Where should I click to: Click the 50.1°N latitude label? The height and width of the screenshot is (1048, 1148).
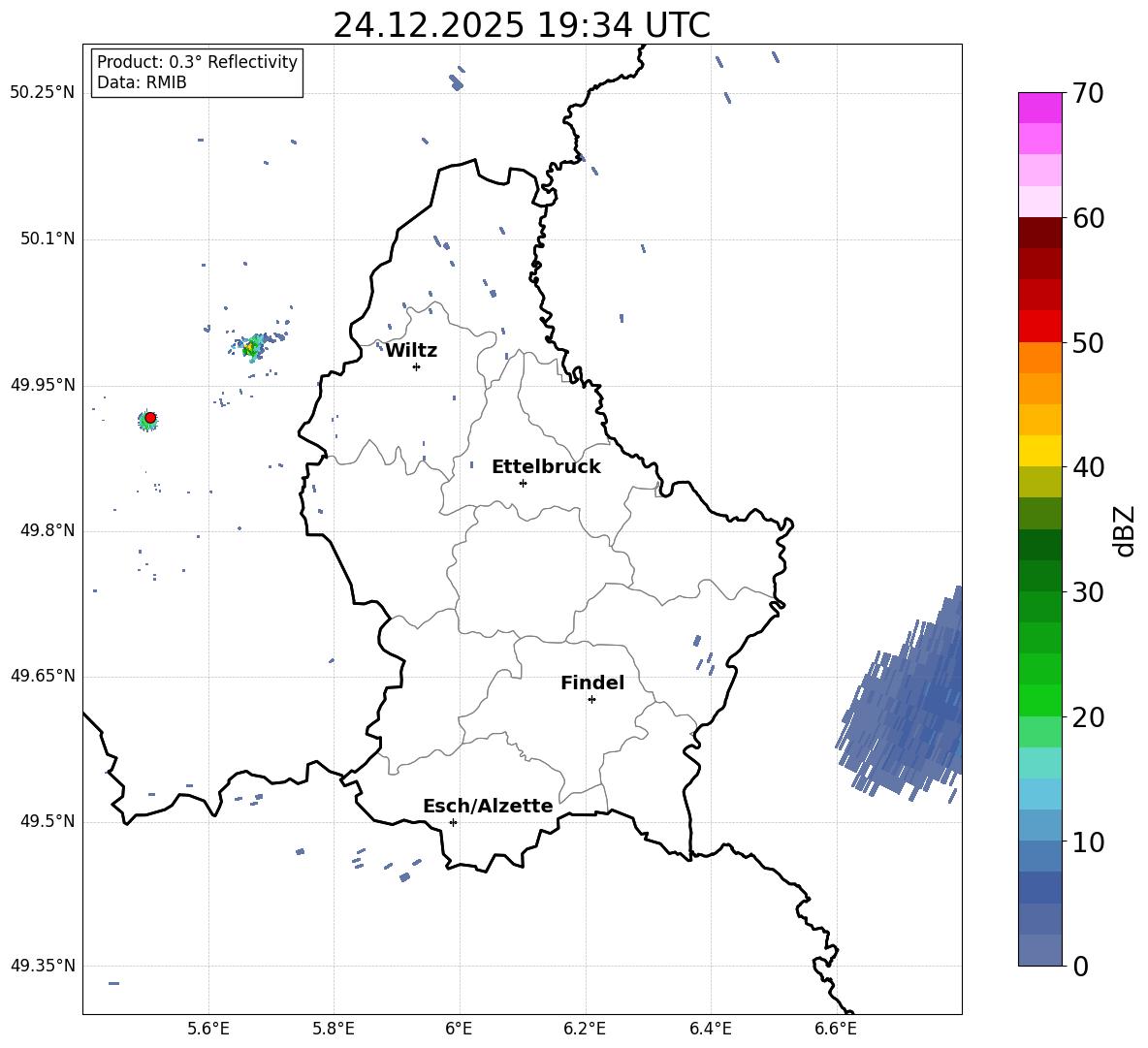click(x=48, y=238)
